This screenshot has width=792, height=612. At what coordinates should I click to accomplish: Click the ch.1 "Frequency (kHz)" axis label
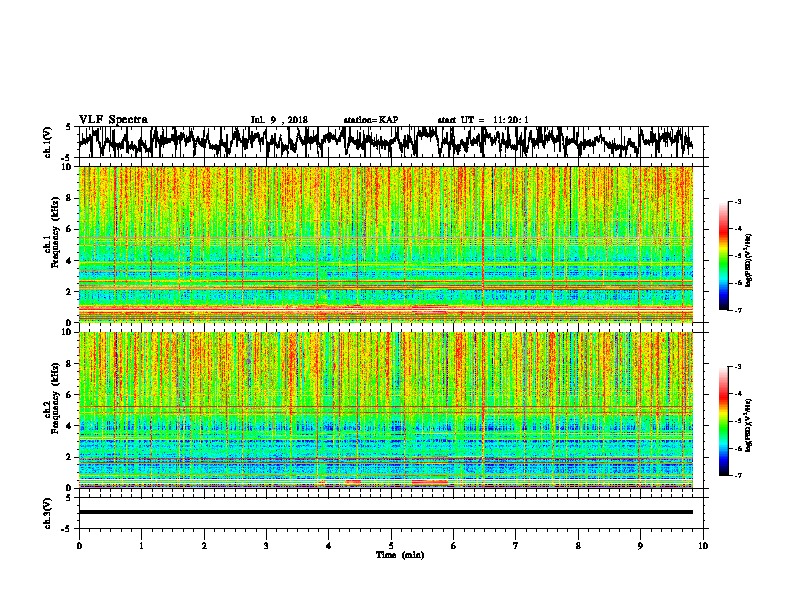pyautogui.click(x=55, y=233)
